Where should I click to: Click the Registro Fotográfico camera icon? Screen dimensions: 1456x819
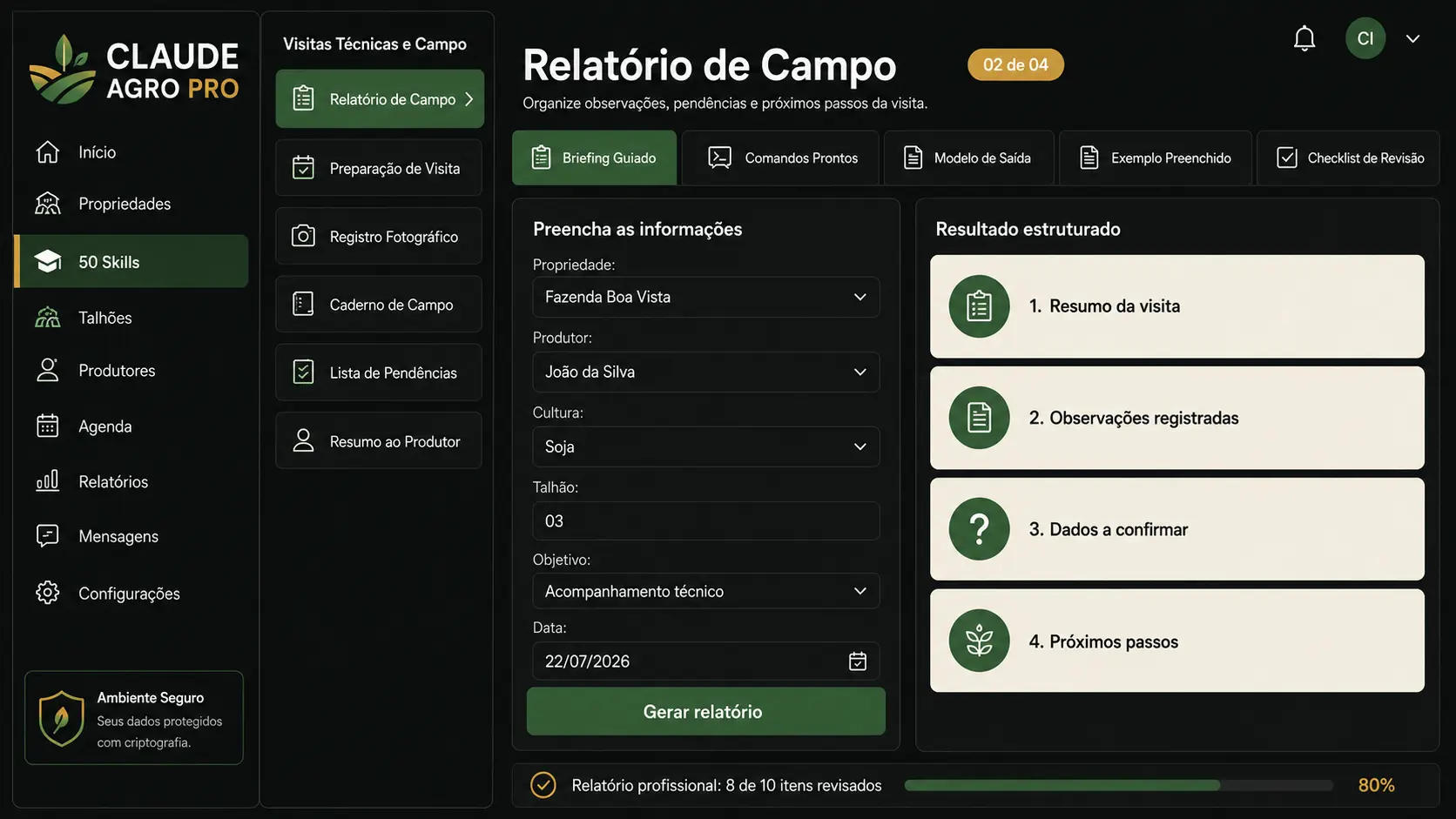pyautogui.click(x=303, y=236)
